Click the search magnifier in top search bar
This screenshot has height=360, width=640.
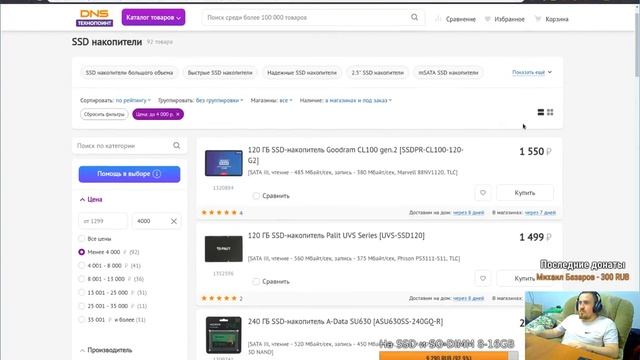pos(414,17)
